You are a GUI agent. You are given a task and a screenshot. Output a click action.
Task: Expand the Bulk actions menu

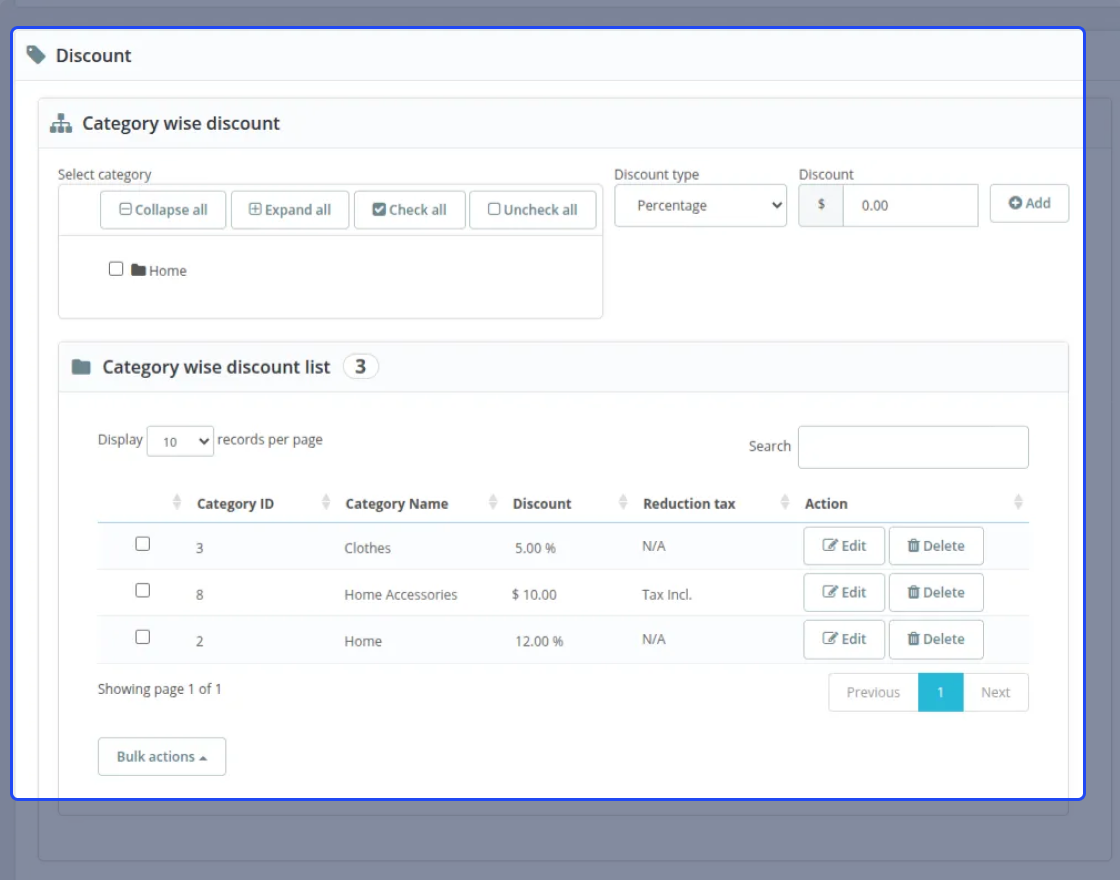click(162, 756)
